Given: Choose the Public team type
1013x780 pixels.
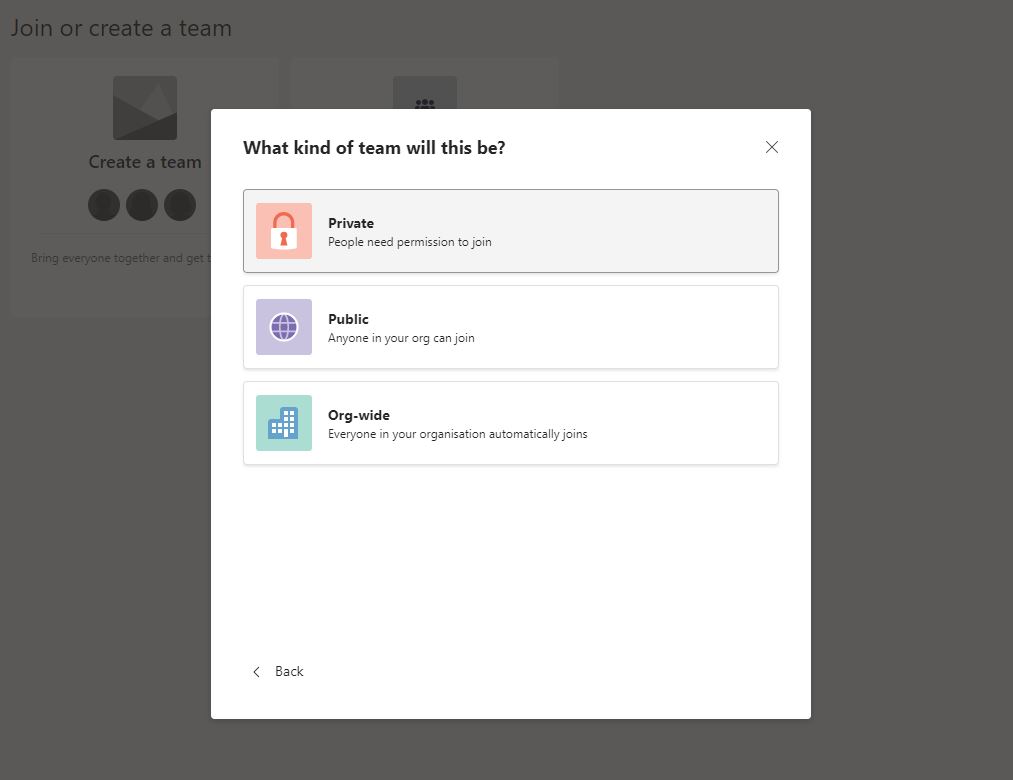Looking at the screenshot, I should point(510,326).
